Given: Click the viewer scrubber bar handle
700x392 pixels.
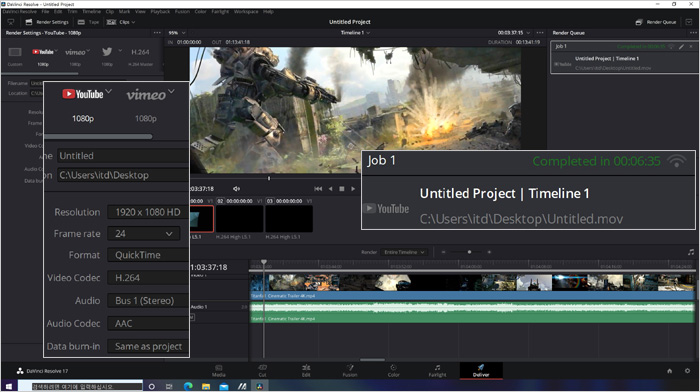Looking at the screenshot, I should point(269,178).
